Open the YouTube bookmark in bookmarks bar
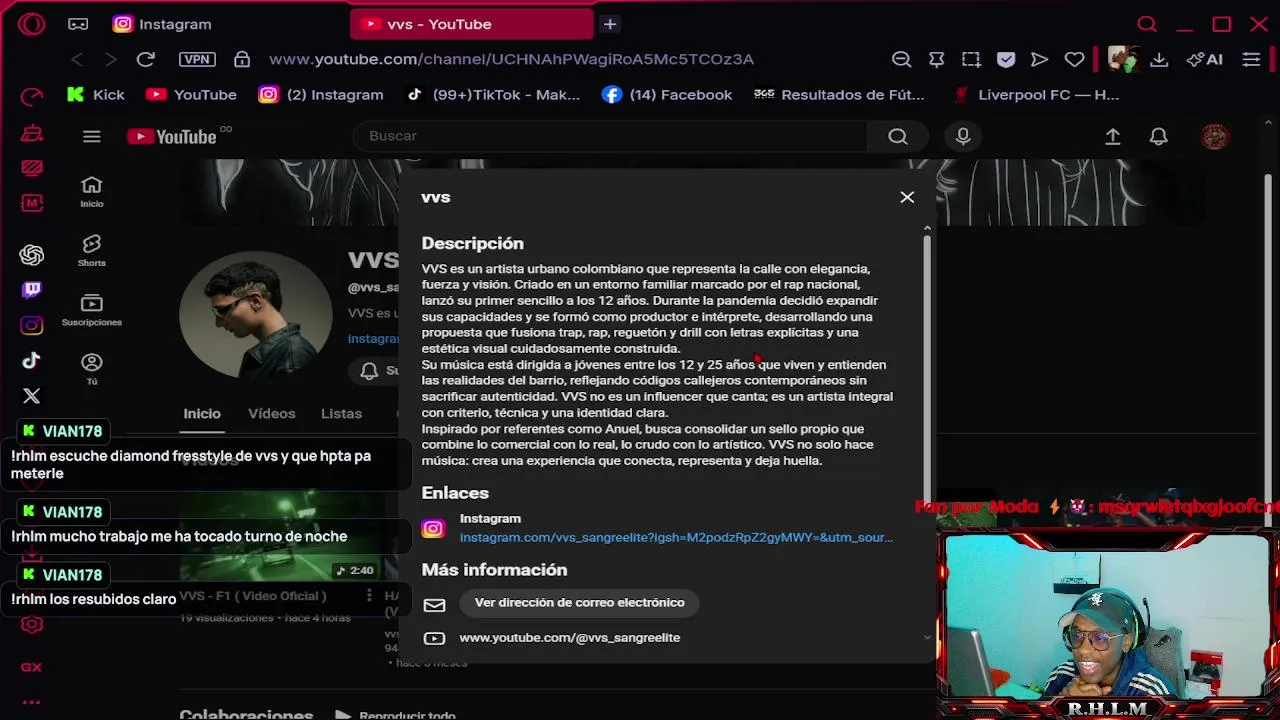 tap(191, 94)
